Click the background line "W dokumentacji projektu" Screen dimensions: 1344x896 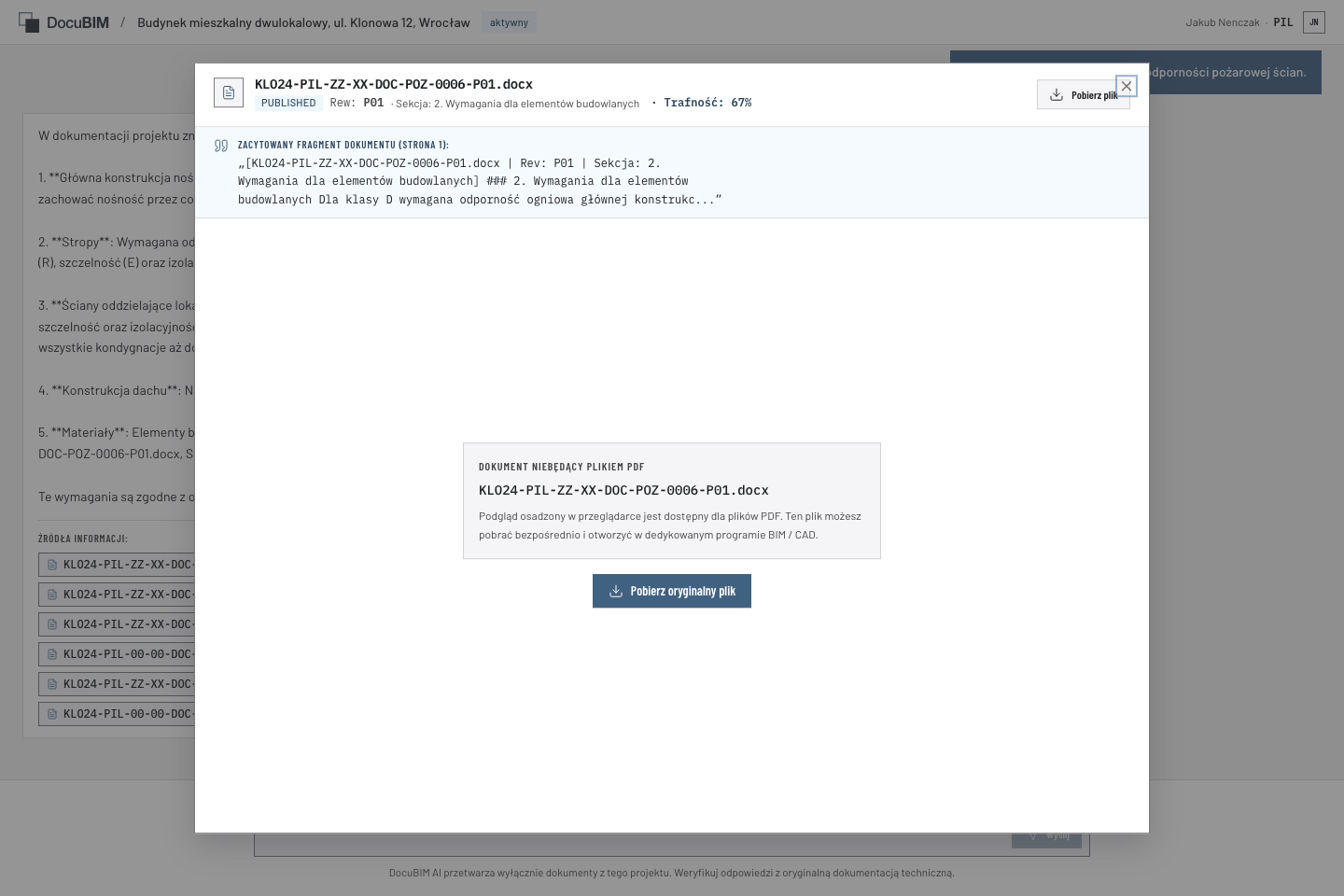(x=116, y=135)
